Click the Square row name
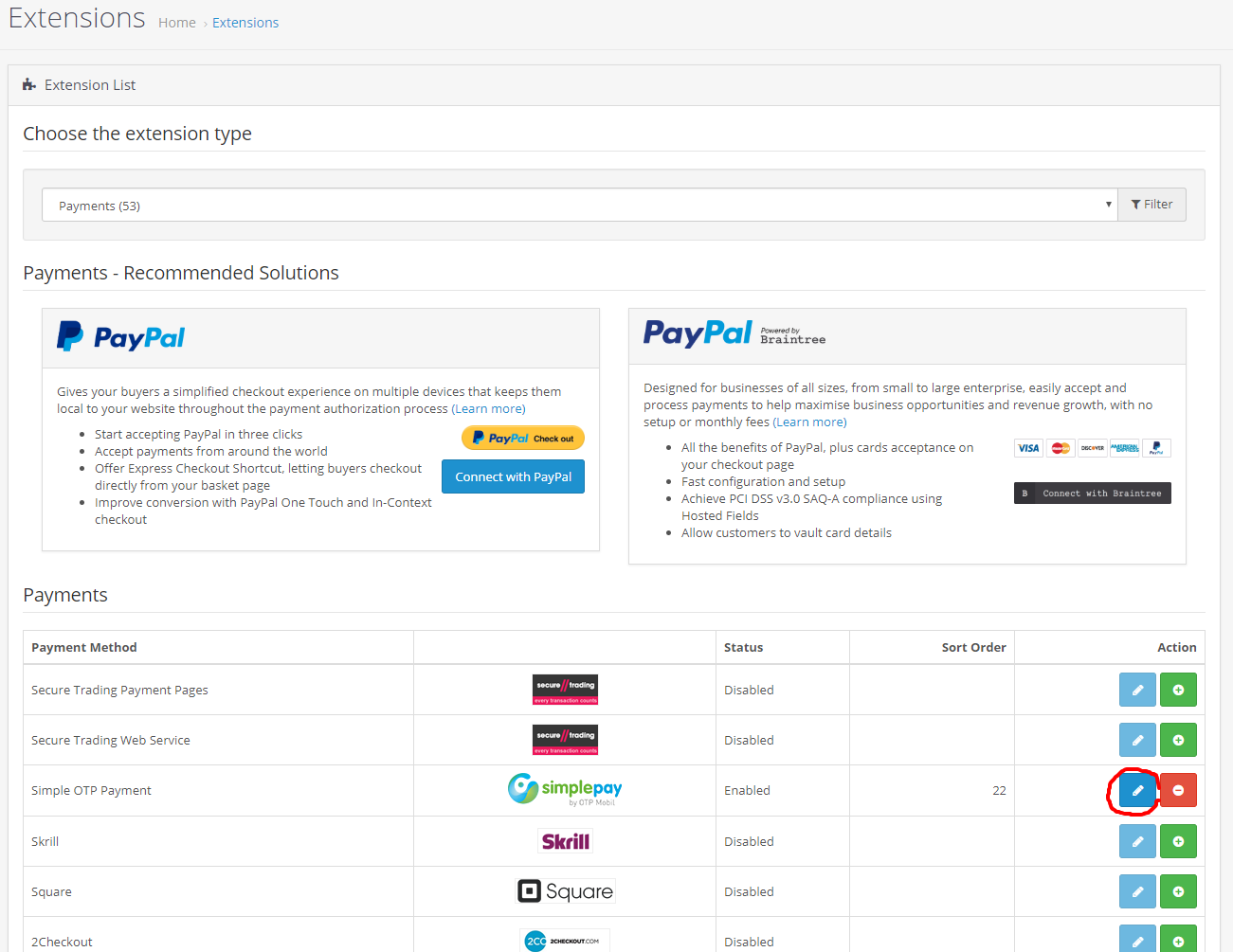 (51, 891)
